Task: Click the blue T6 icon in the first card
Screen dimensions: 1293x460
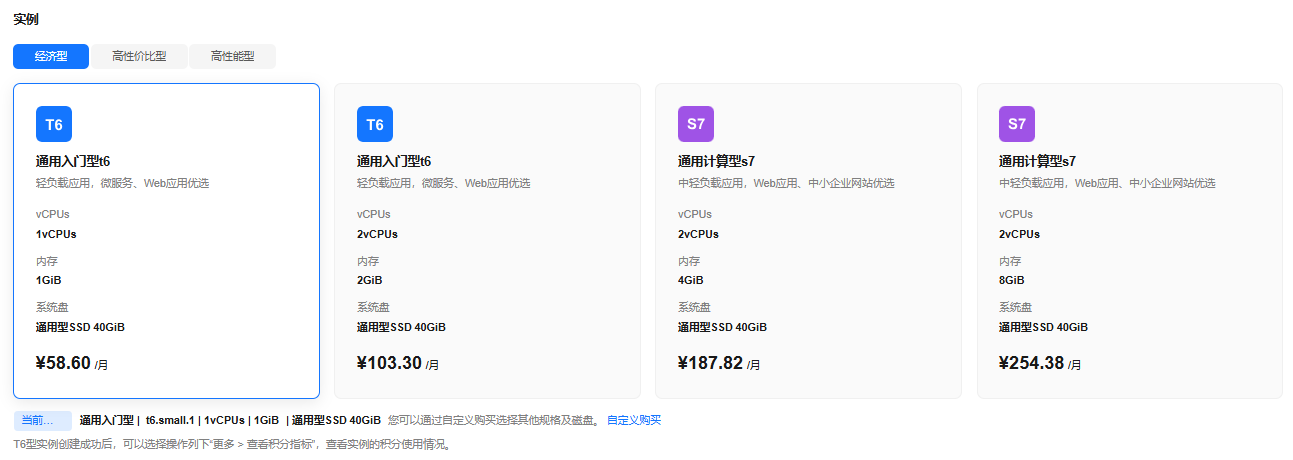Action: click(54, 124)
